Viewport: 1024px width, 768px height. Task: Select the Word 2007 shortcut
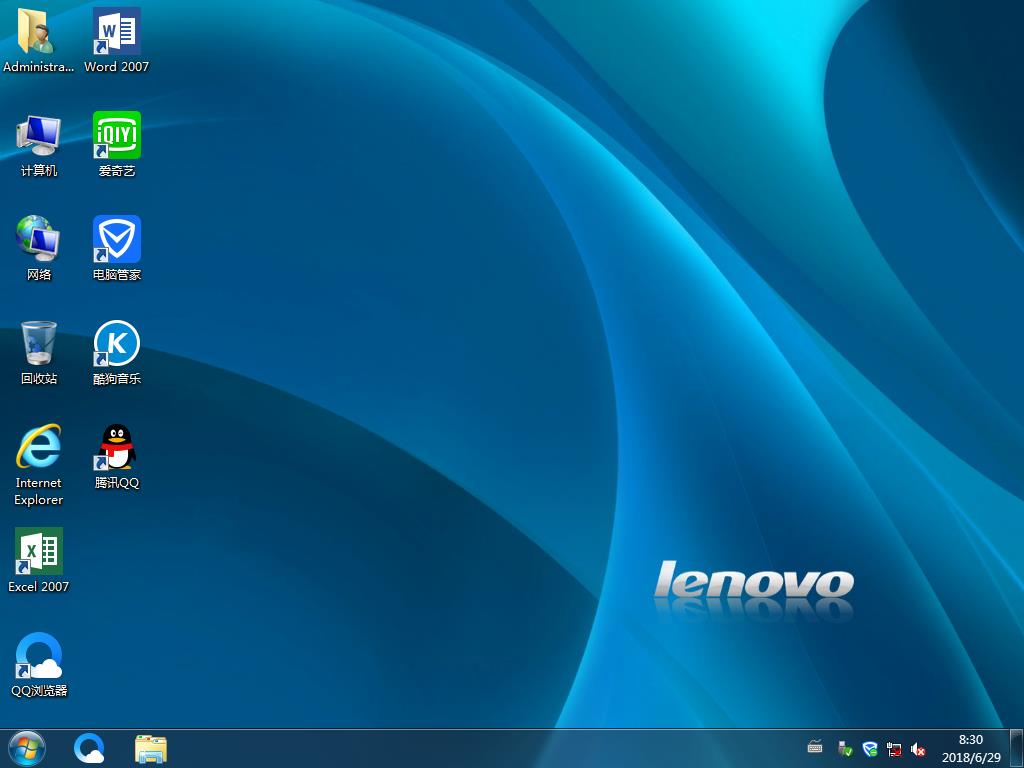pyautogui.click(x=116, y=39)
